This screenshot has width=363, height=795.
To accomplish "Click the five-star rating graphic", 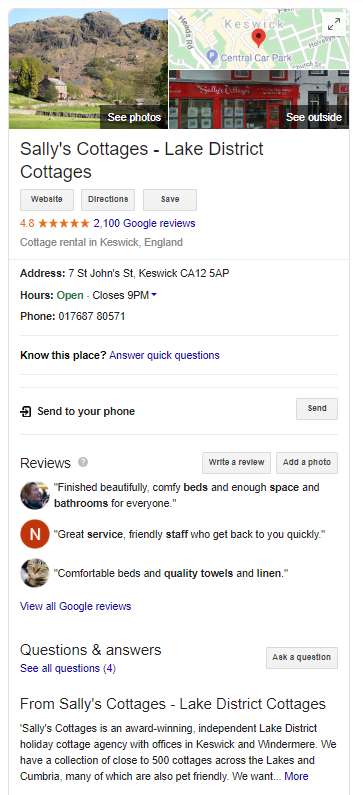I will click(64, 224).
